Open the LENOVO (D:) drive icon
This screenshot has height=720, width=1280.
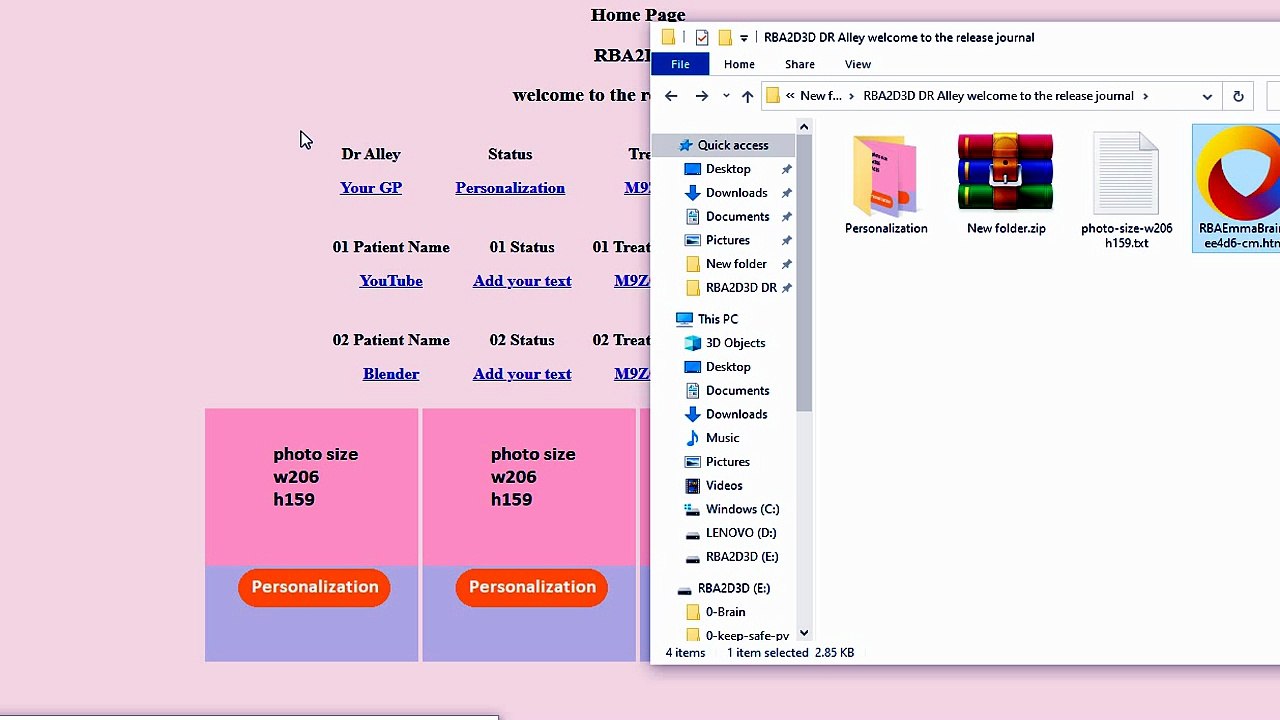click(x=692, y=533)
